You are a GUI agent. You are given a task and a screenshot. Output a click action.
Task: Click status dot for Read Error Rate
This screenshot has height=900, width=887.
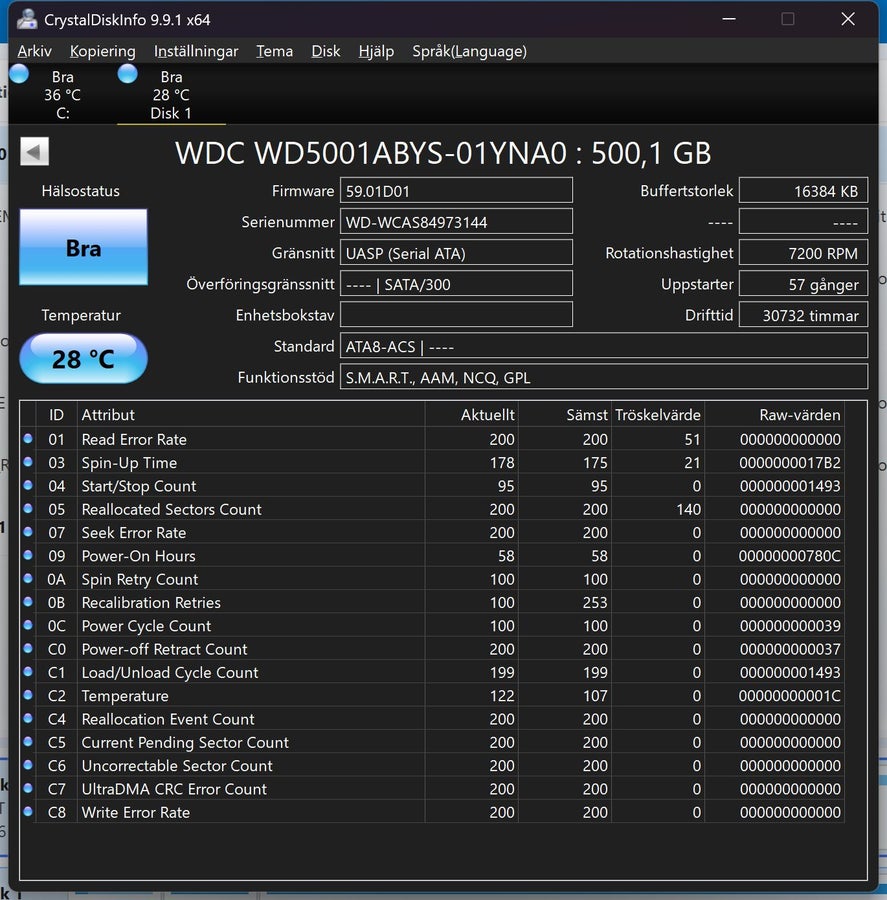pyautogui.click(x=28, y=439)
